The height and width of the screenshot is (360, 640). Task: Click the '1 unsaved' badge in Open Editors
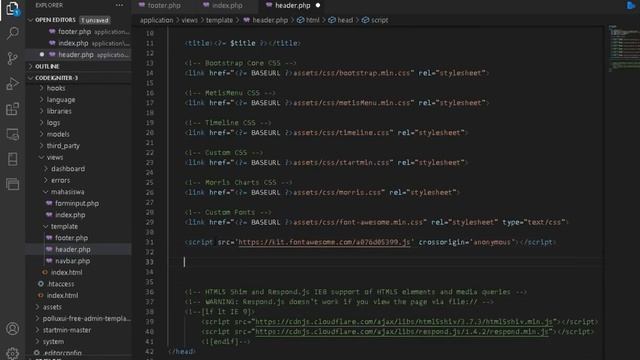95,20
